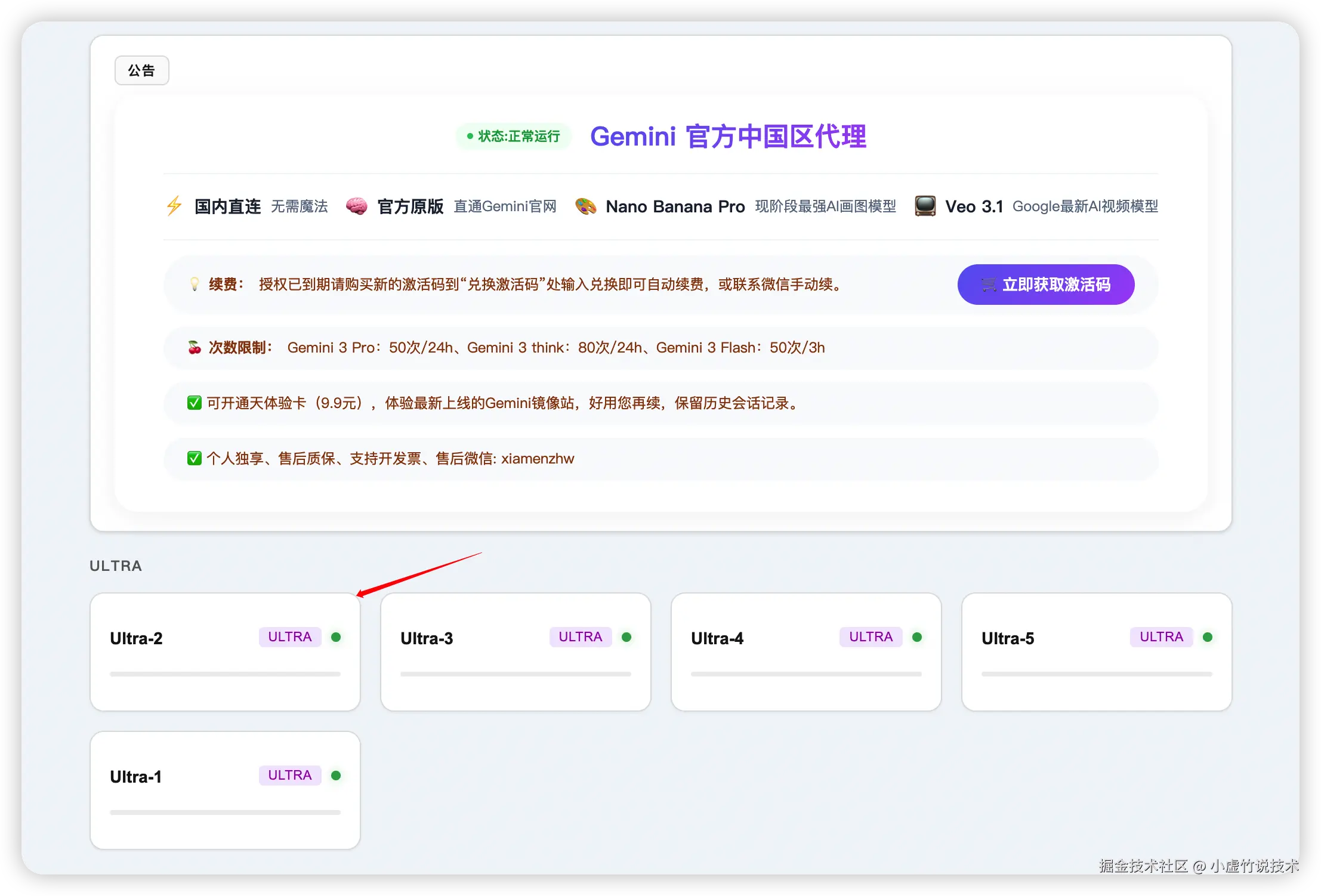Click the shopping cart icon on the purple button
Screen dimensions: 1321x896
pos(988,285)
